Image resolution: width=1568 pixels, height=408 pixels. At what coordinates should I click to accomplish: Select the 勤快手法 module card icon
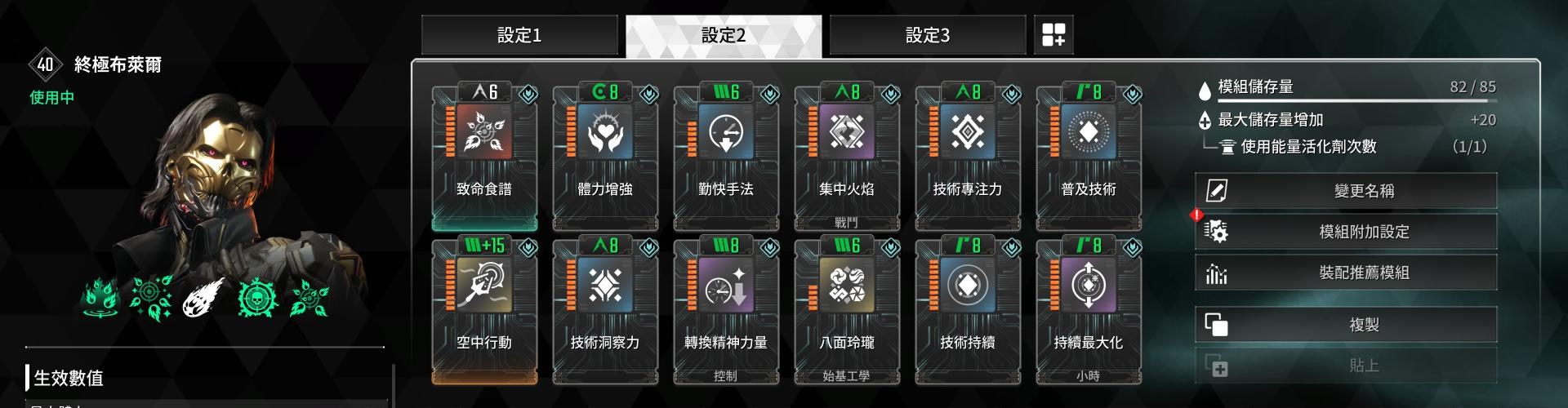(x=725, y=131)
